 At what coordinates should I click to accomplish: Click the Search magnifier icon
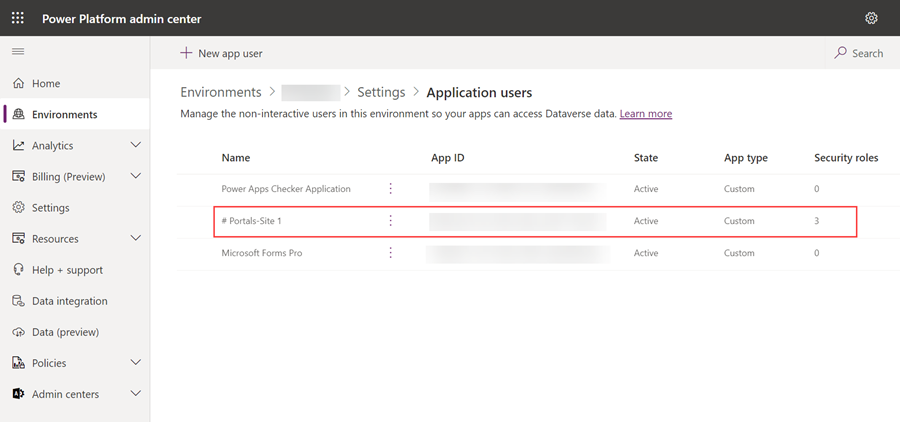click(x=841, y=53)
